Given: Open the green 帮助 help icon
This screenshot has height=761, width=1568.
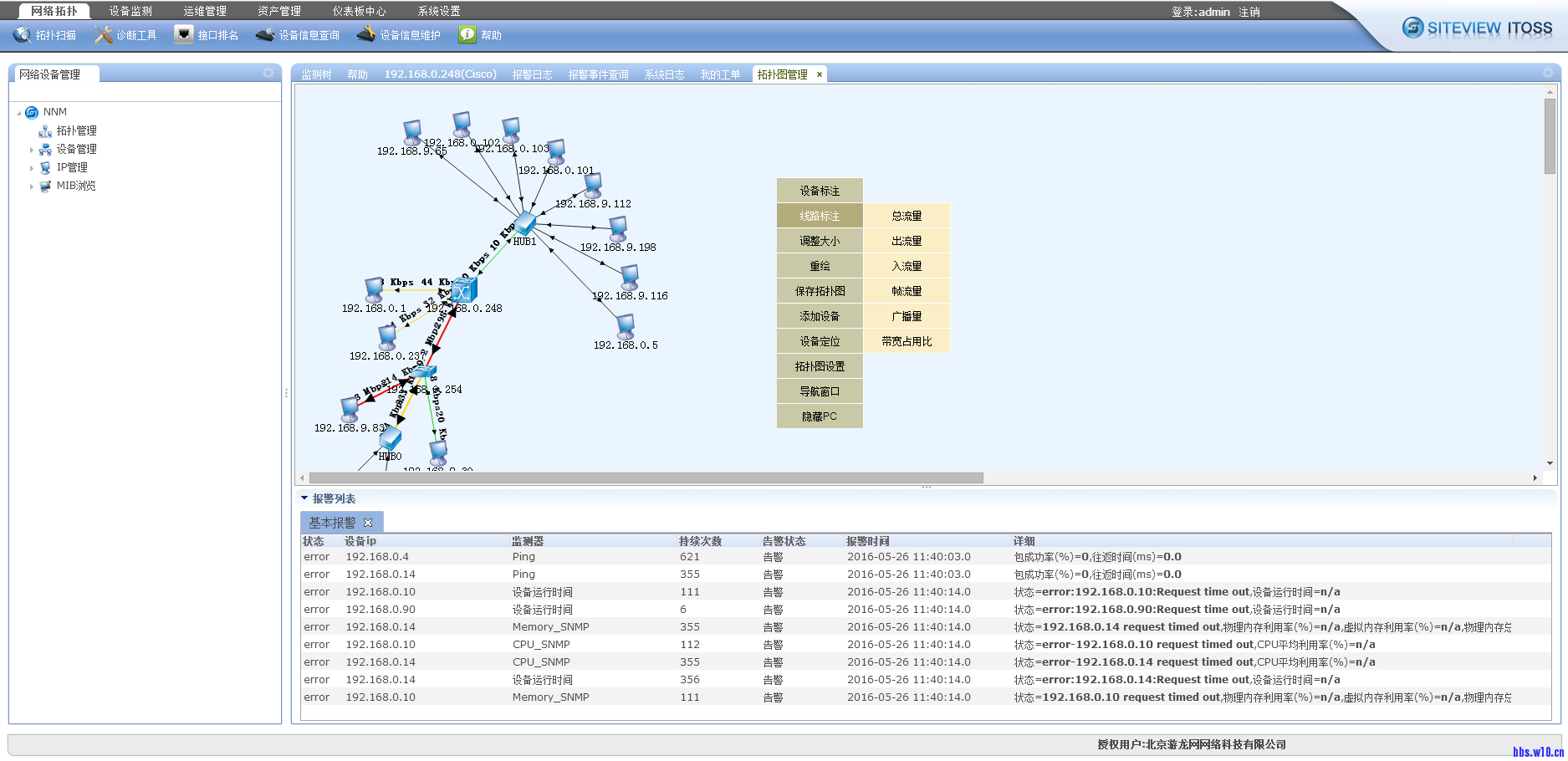Looking at the screenshot, I should point(467,34).
